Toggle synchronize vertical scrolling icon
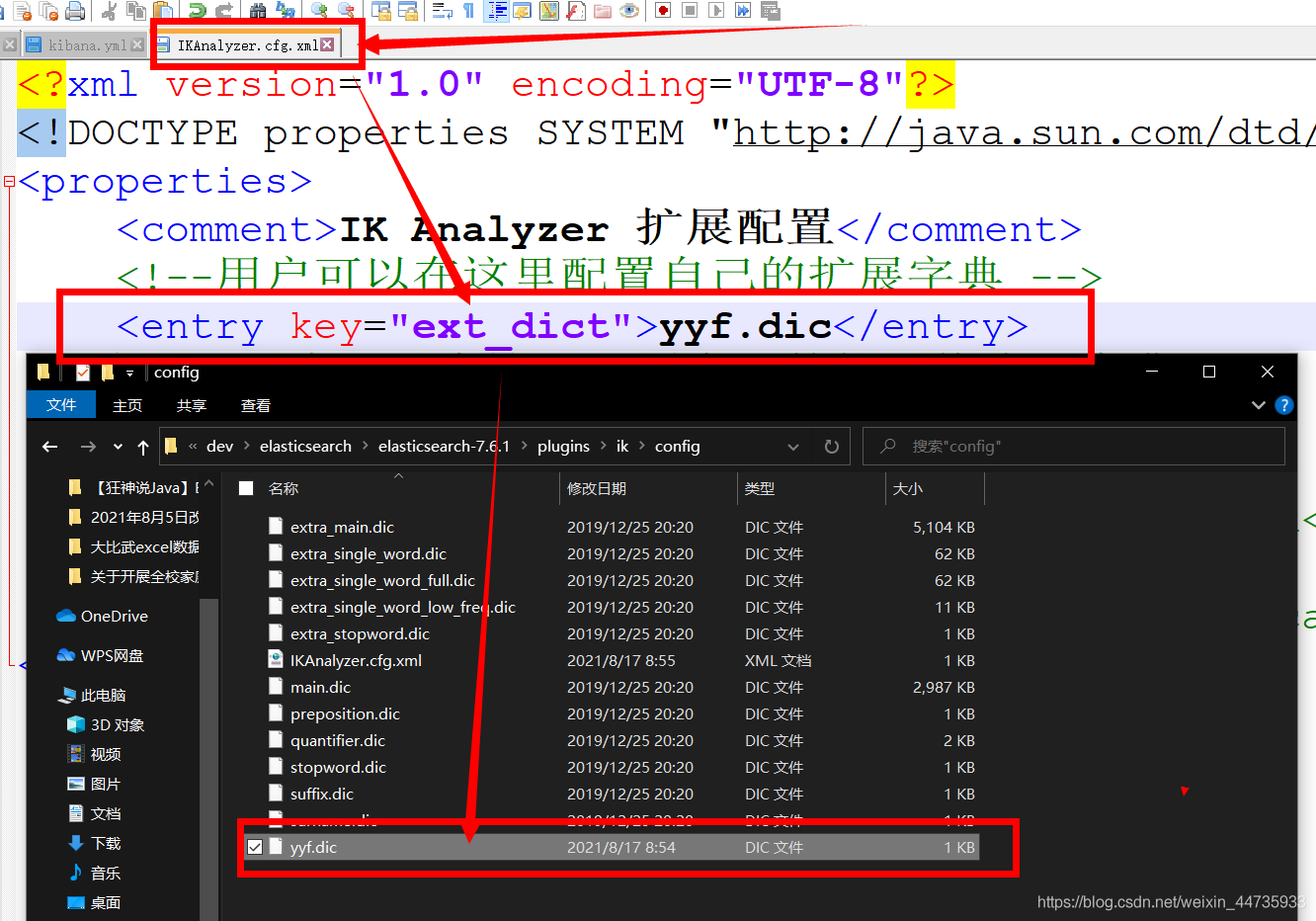 pos(380,12)
